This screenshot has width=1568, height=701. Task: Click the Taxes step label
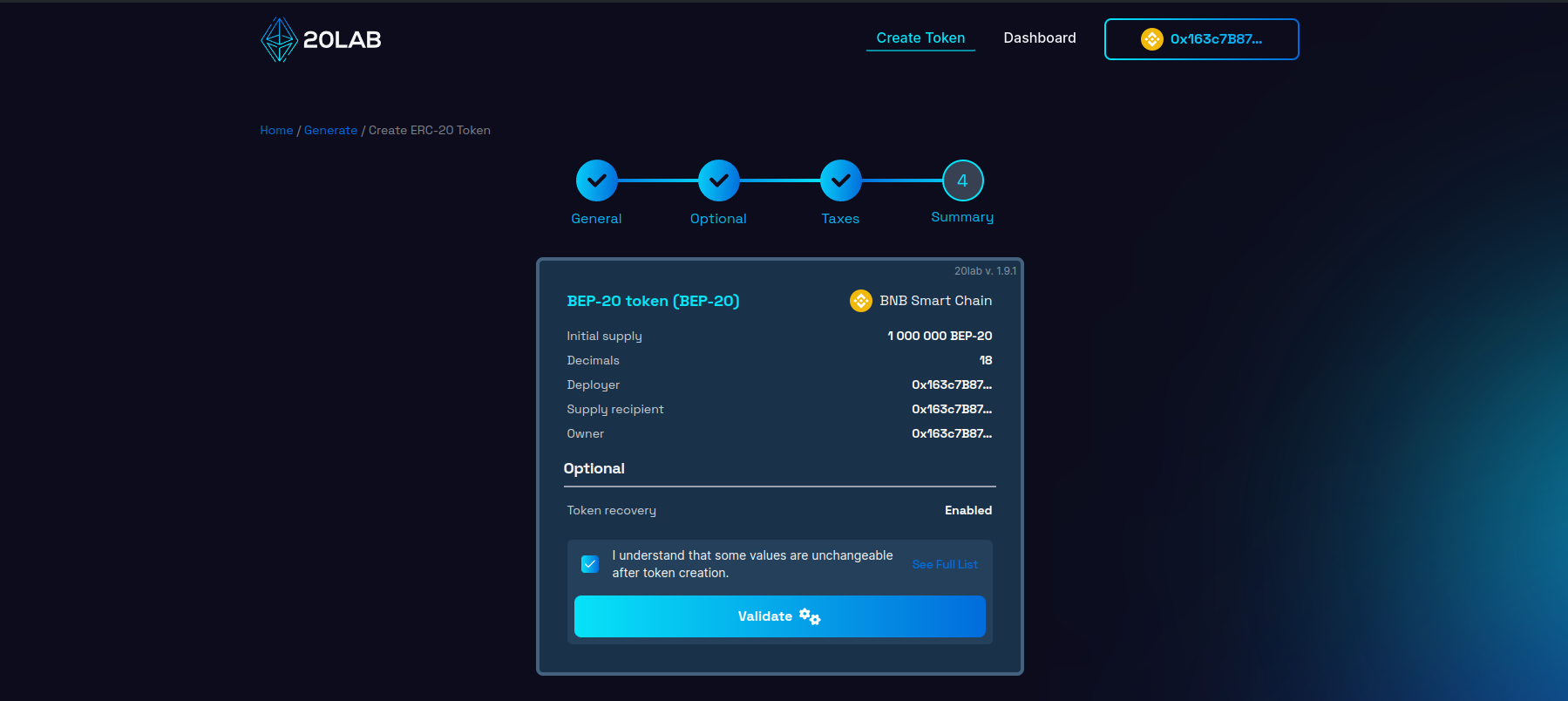(840, 219)
